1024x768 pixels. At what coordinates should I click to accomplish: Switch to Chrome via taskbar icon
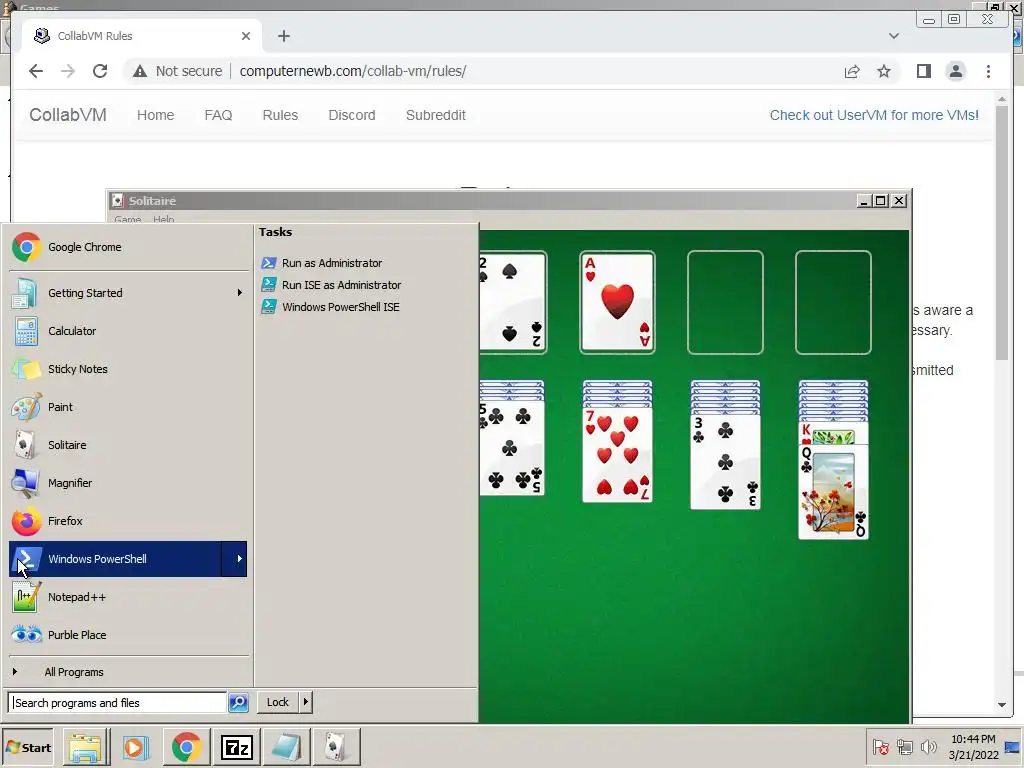point(187,748)
